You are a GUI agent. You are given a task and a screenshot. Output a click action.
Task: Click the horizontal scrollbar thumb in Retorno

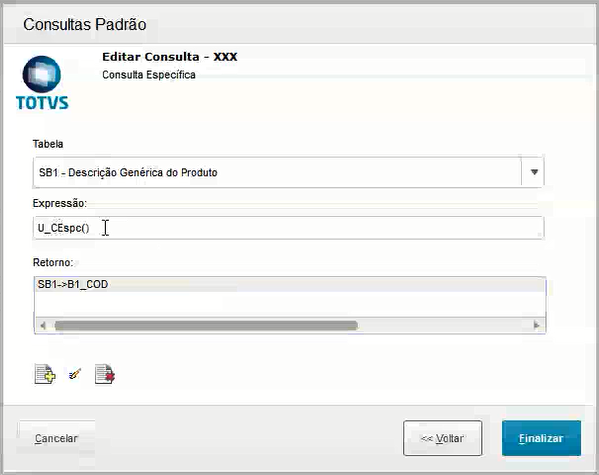point(206,325)
